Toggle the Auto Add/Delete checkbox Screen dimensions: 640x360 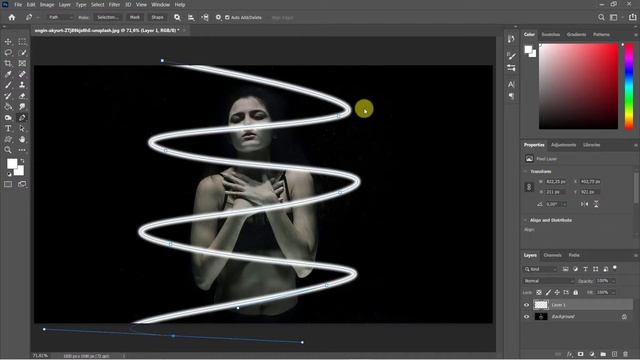pos(227,18)
